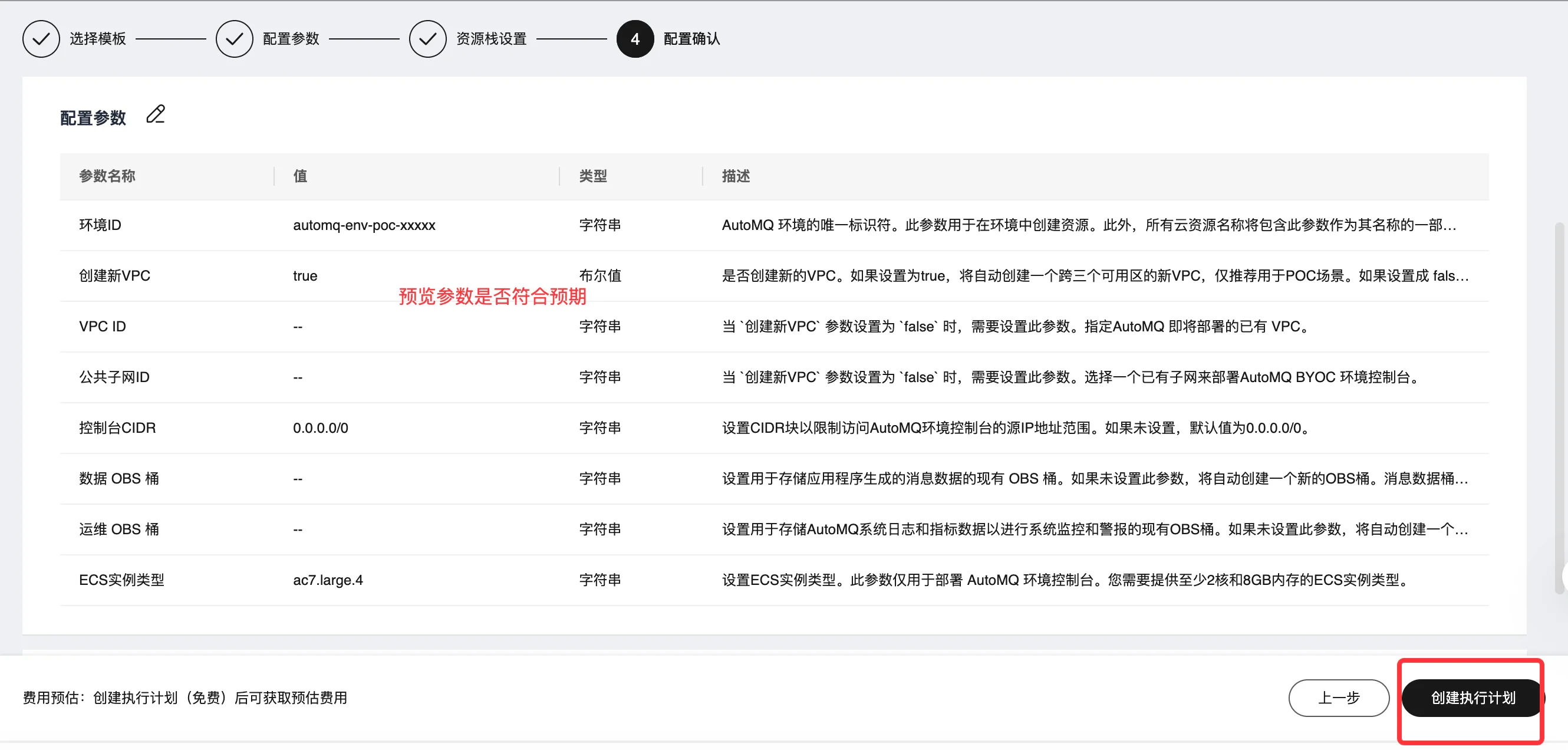Click the 选择模板 step checkmark circle

[41, 39]
